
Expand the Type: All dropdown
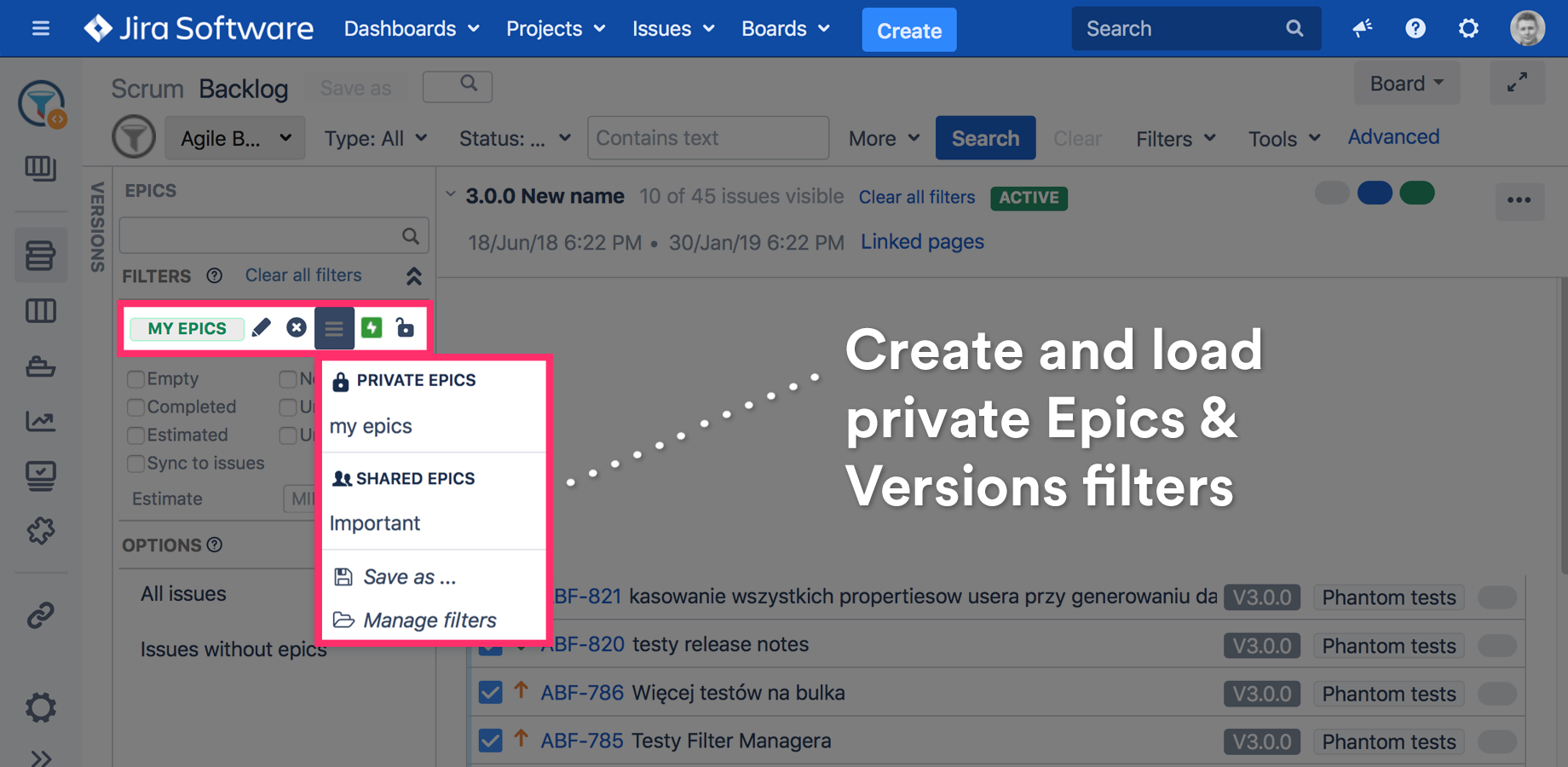point(375,138)
